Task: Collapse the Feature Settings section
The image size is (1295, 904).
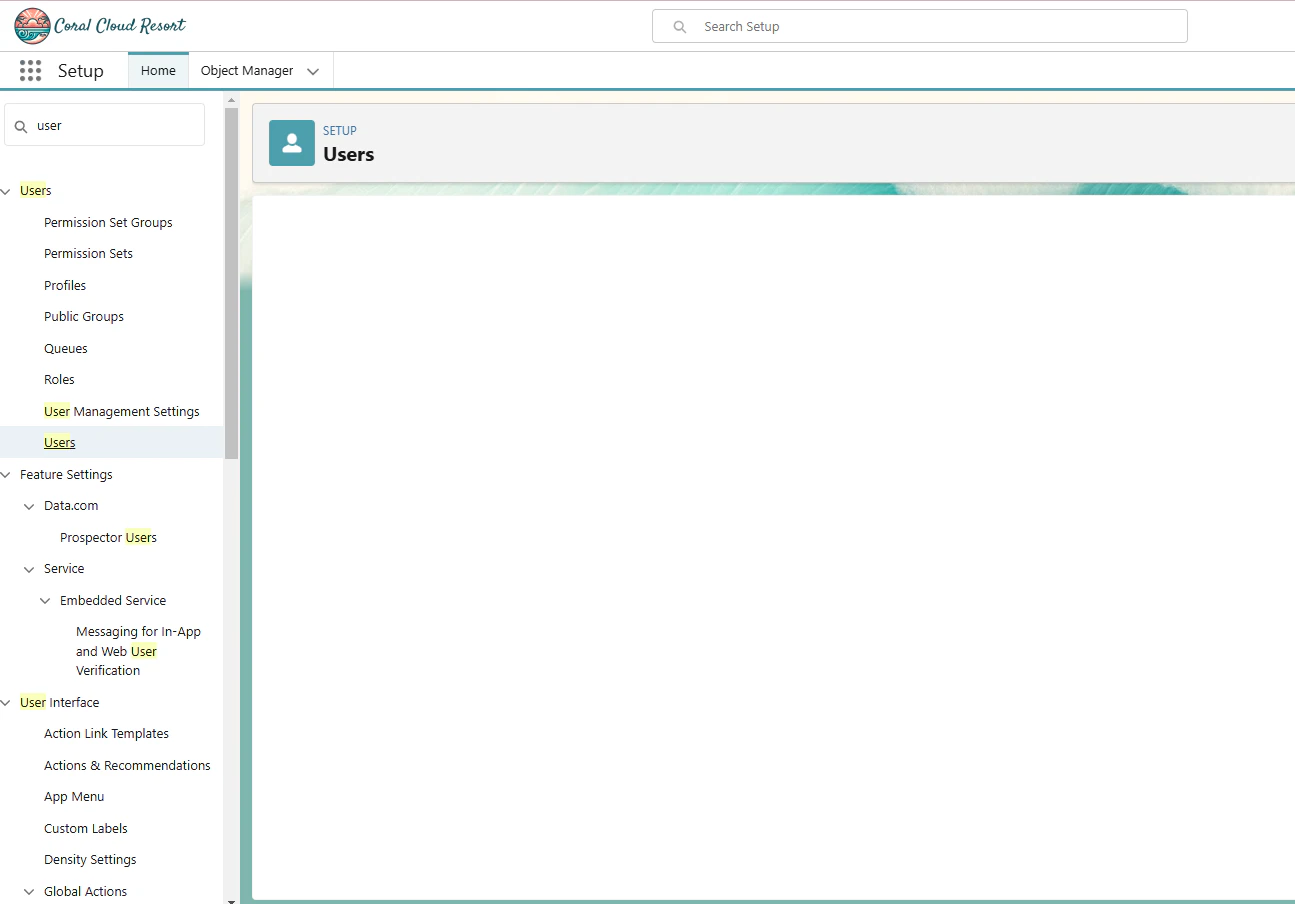Action: coord(8,475)
